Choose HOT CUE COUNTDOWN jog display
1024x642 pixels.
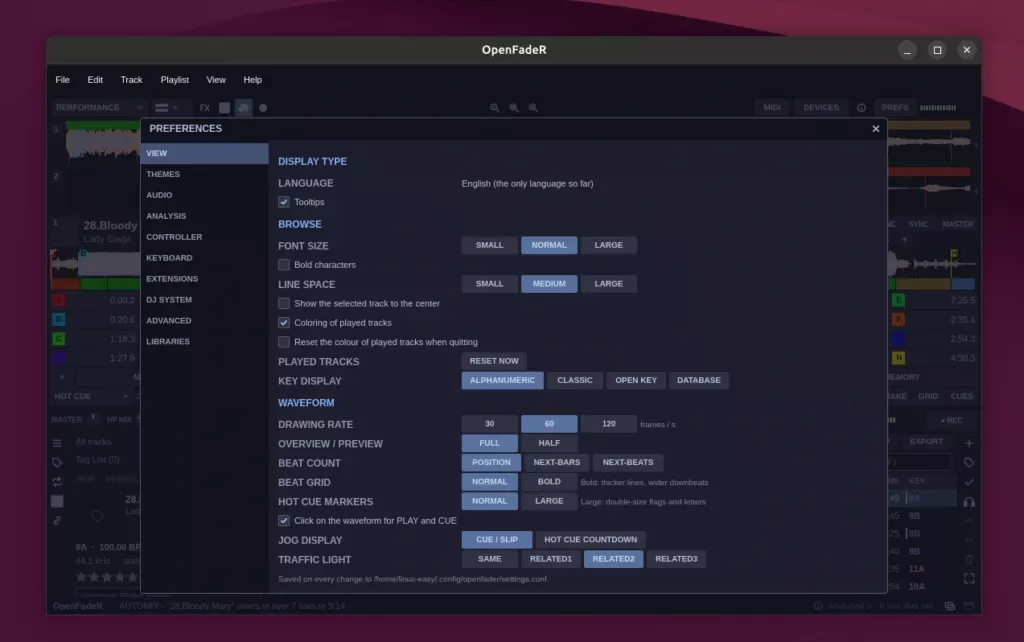coord(590,539)
